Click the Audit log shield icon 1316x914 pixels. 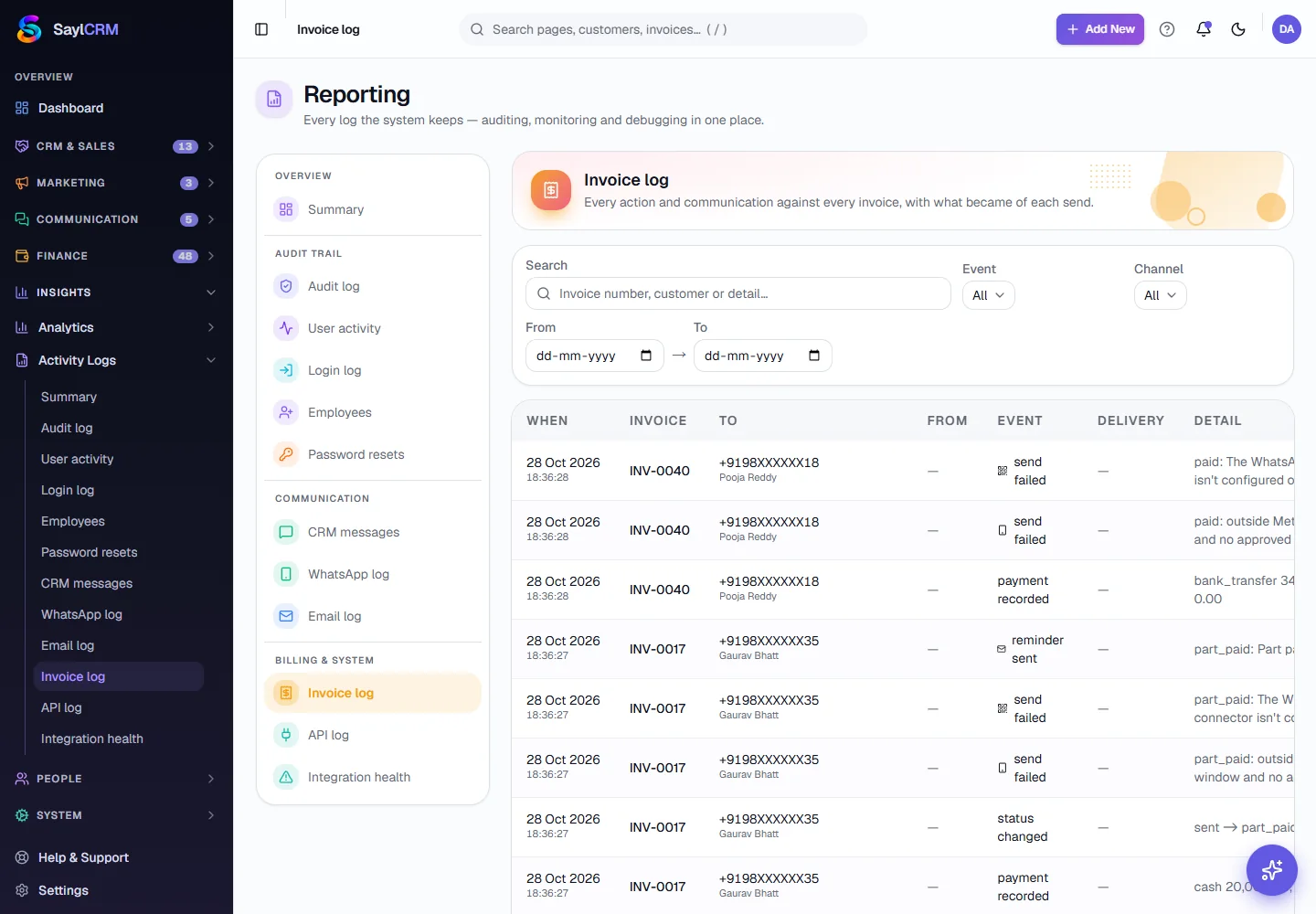(286, 286)
